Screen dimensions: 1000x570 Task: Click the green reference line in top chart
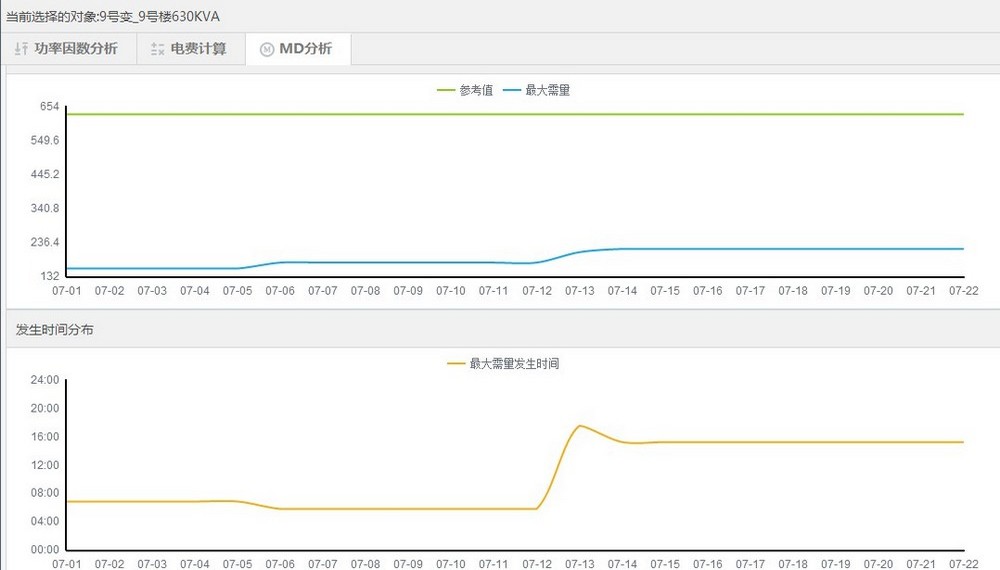point(500,114)
